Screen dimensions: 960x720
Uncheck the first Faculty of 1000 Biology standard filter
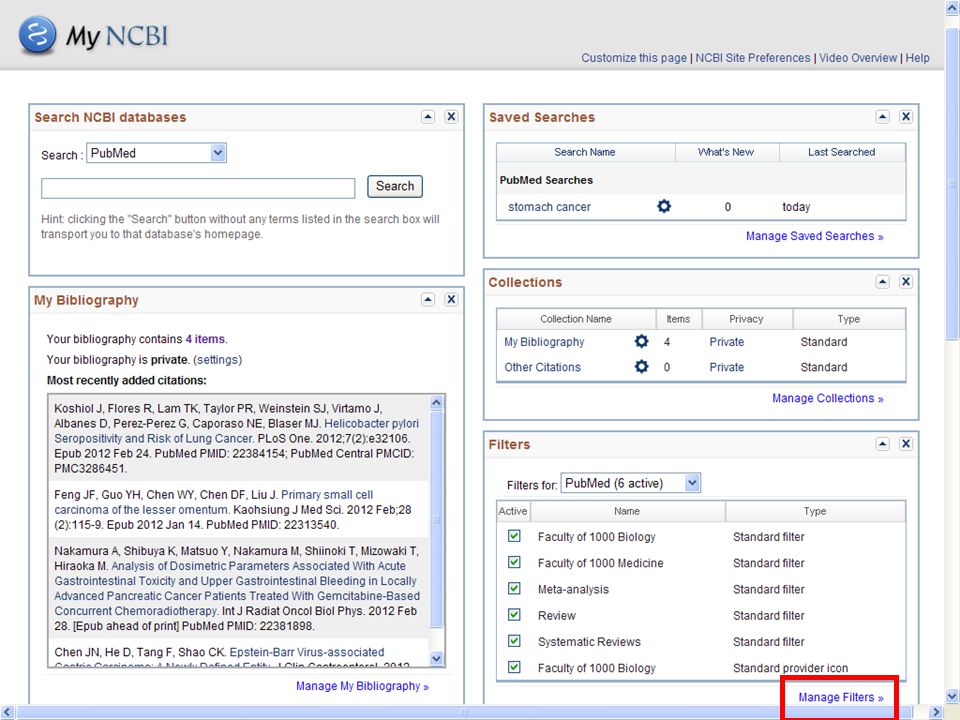point(514,536)
